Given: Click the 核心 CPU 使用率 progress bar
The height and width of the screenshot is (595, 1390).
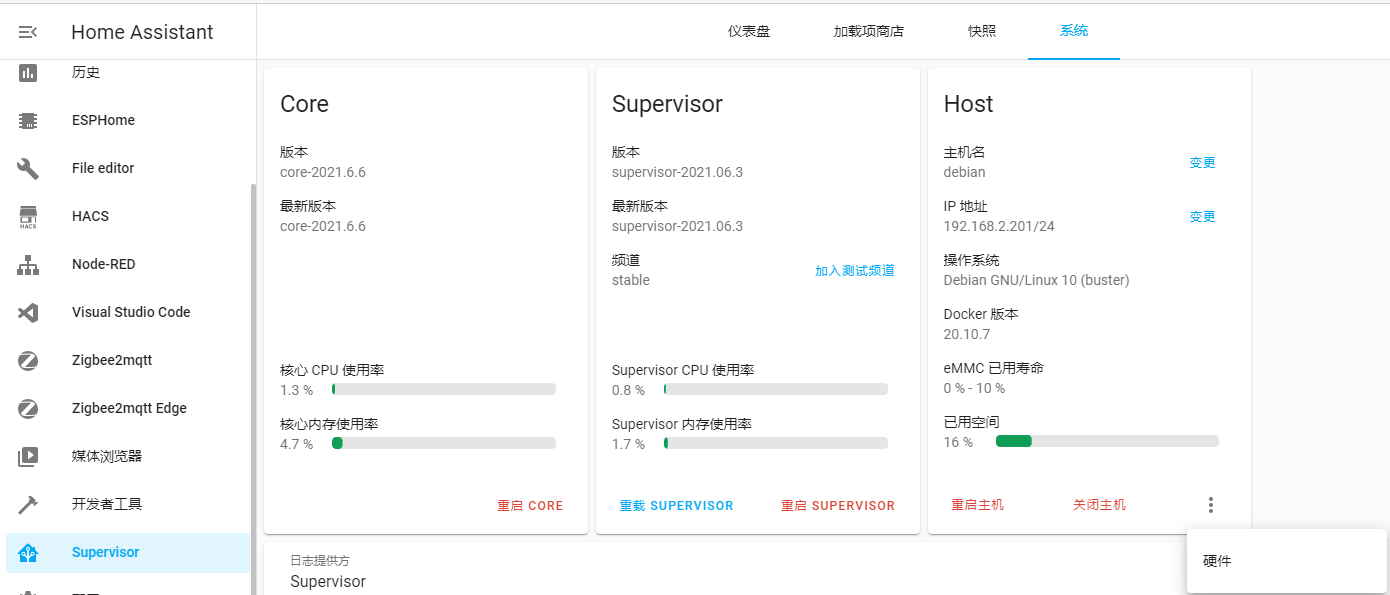Looking at the screenshot, I should click(444, 389).
